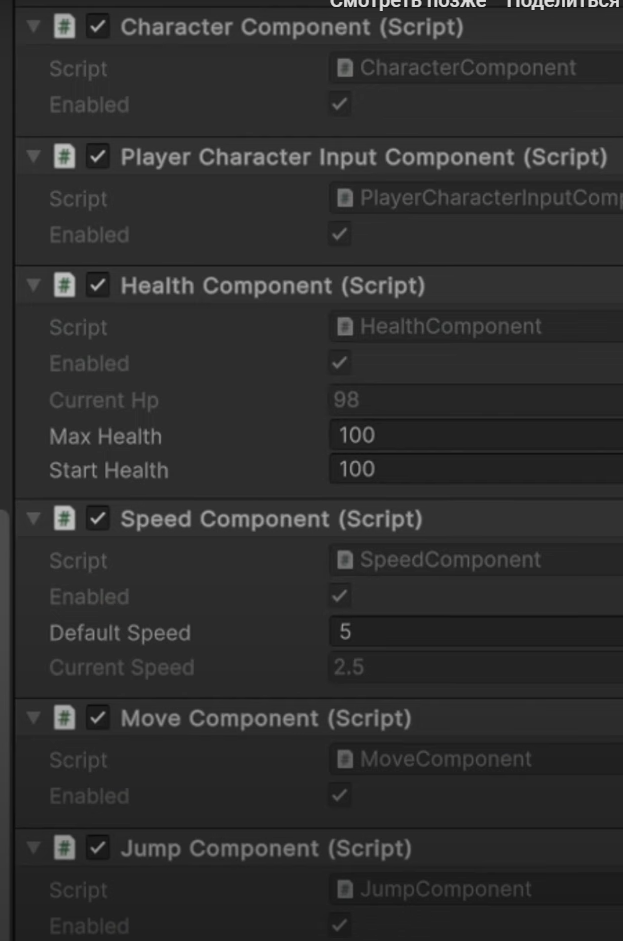This screenshot has width=623, height=941.
Task: Click the Player Character Input Component script icon
Action: [65, 157]
